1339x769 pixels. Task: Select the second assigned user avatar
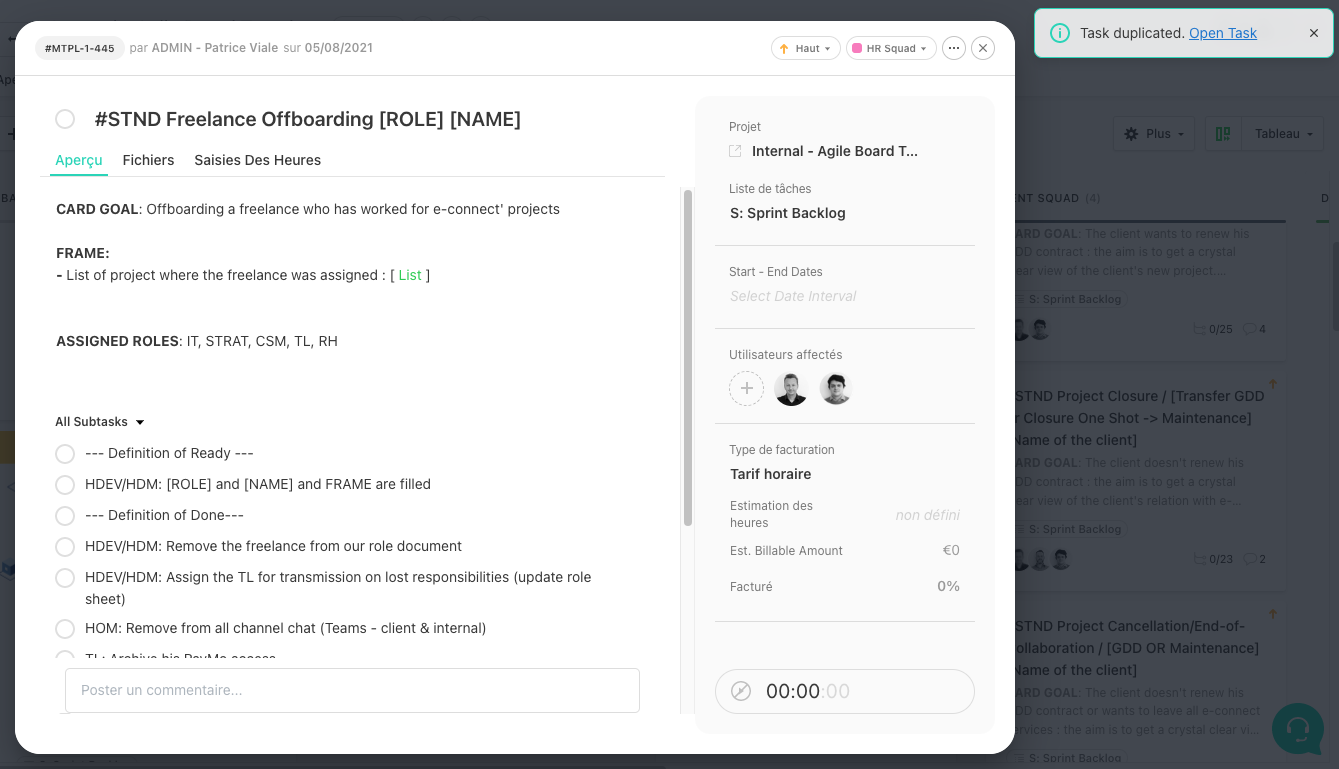835,388
